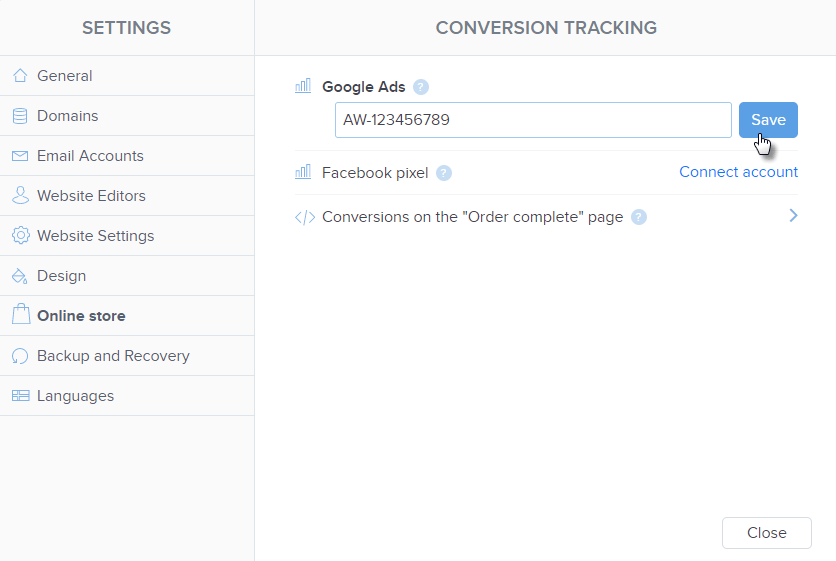
Task: Focus the Google Ads ID input field
Action: click(x=532, y=120)
